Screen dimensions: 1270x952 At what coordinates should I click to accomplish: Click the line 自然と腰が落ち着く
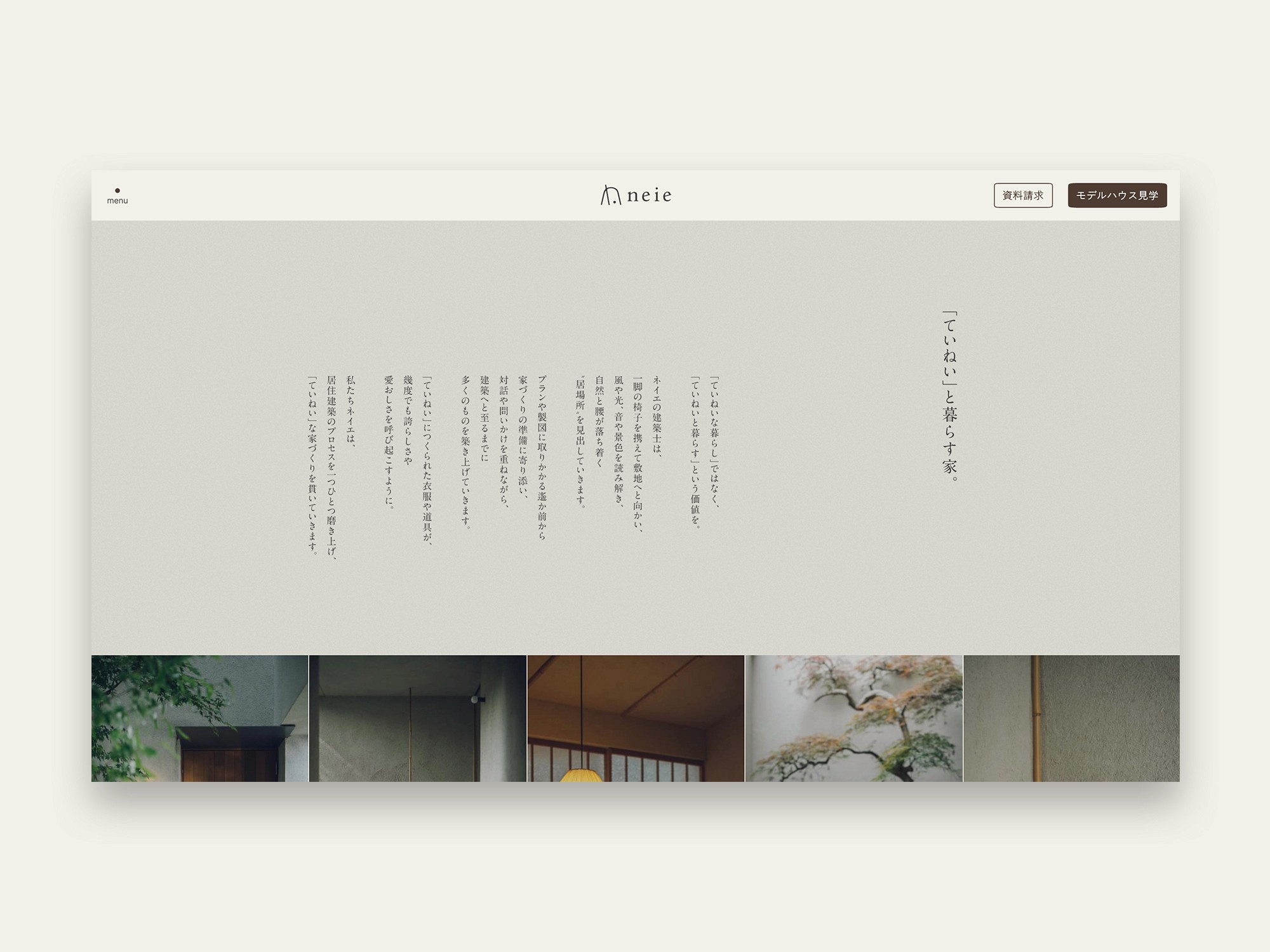[599, 421]
